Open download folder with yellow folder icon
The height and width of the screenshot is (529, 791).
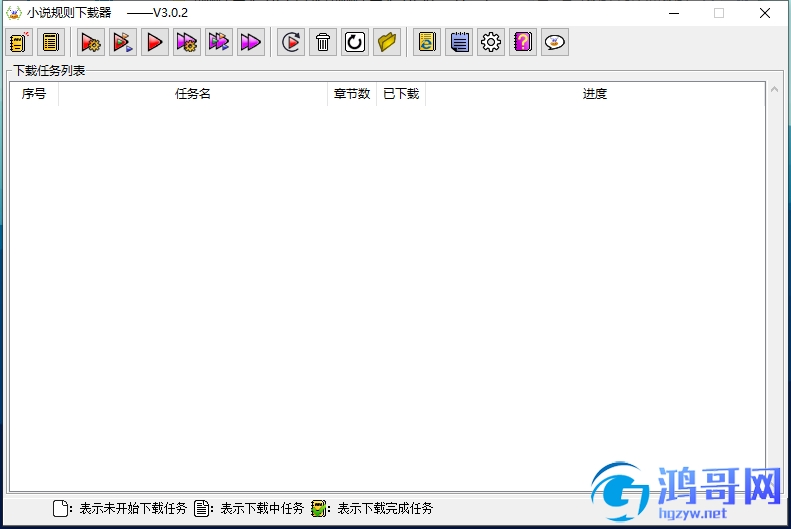point(387,42)
